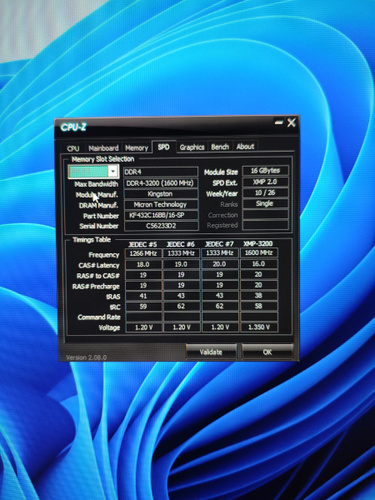Click the serial number C56233D2
This screenshot has width=375, height=500.
click(161, 226)
